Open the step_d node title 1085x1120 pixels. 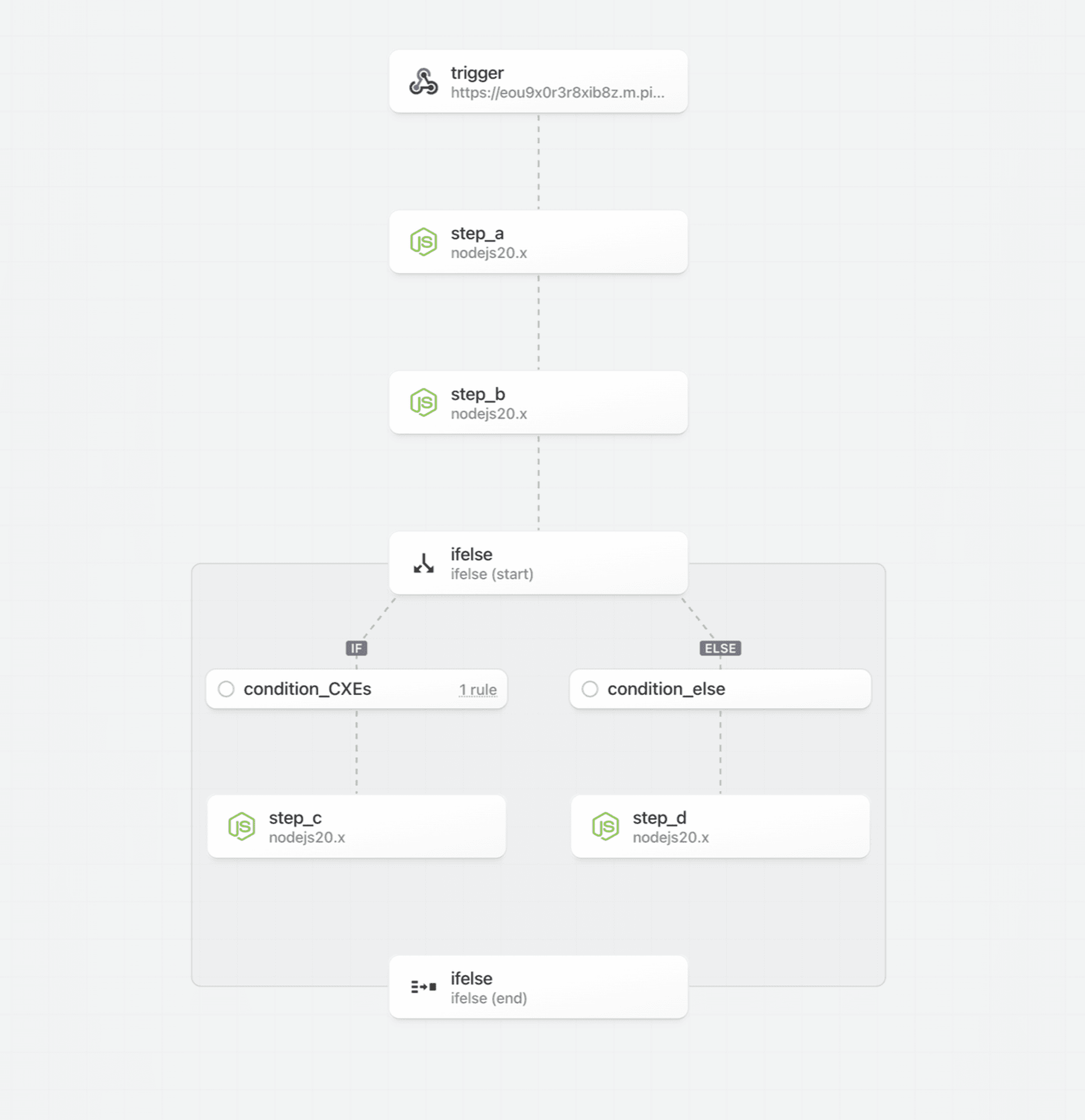[659, 818]
